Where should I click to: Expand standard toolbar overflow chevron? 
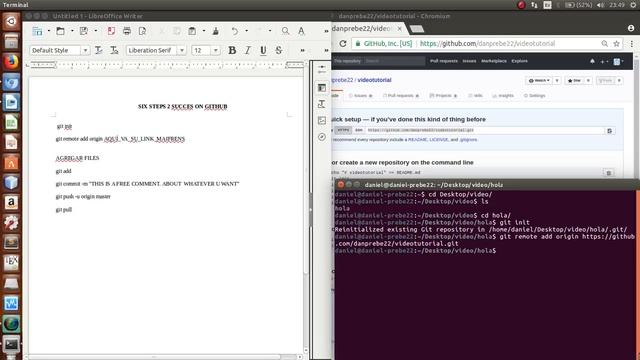click(326, 31)
